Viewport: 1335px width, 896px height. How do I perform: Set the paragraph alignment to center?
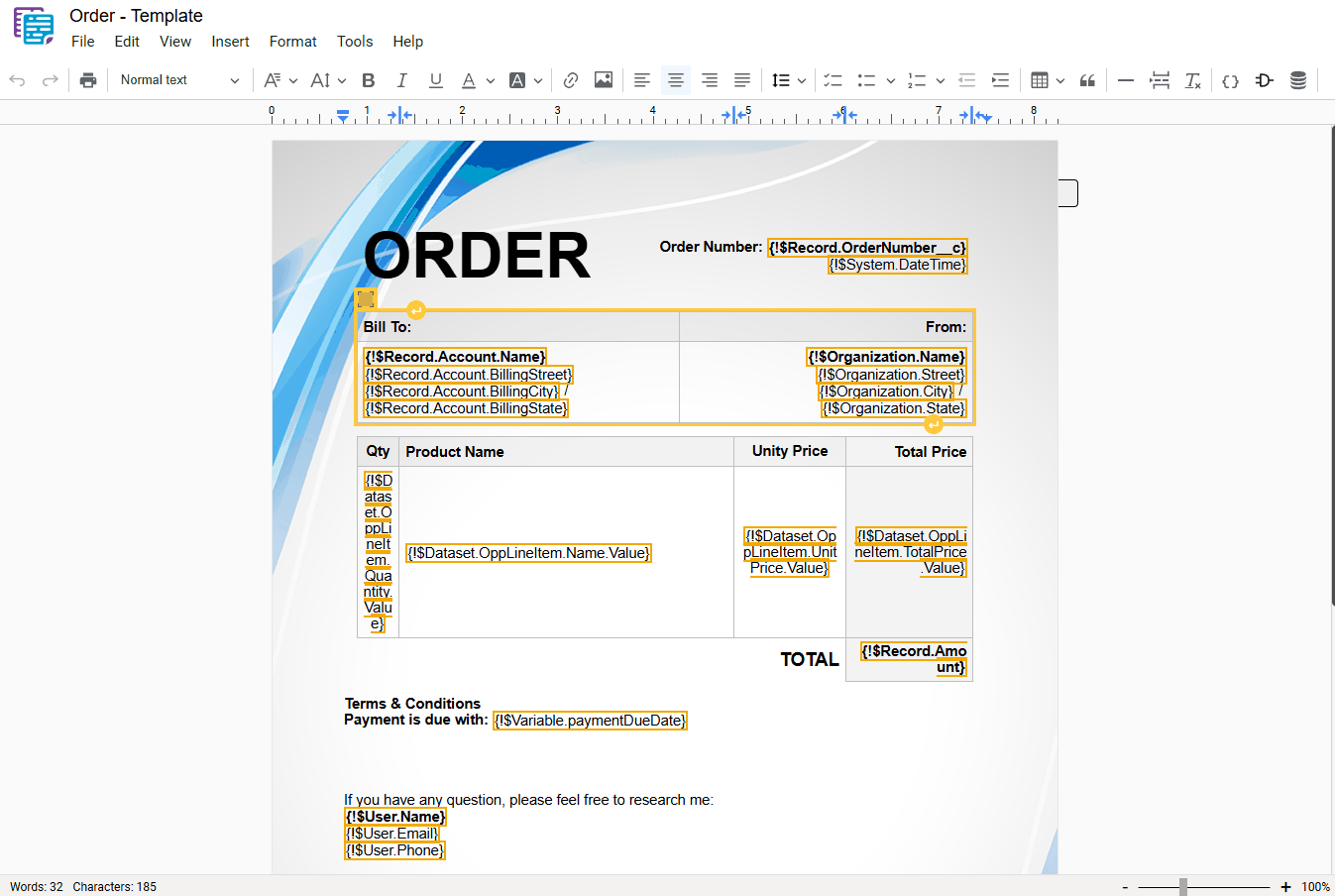tap(676, 80)
